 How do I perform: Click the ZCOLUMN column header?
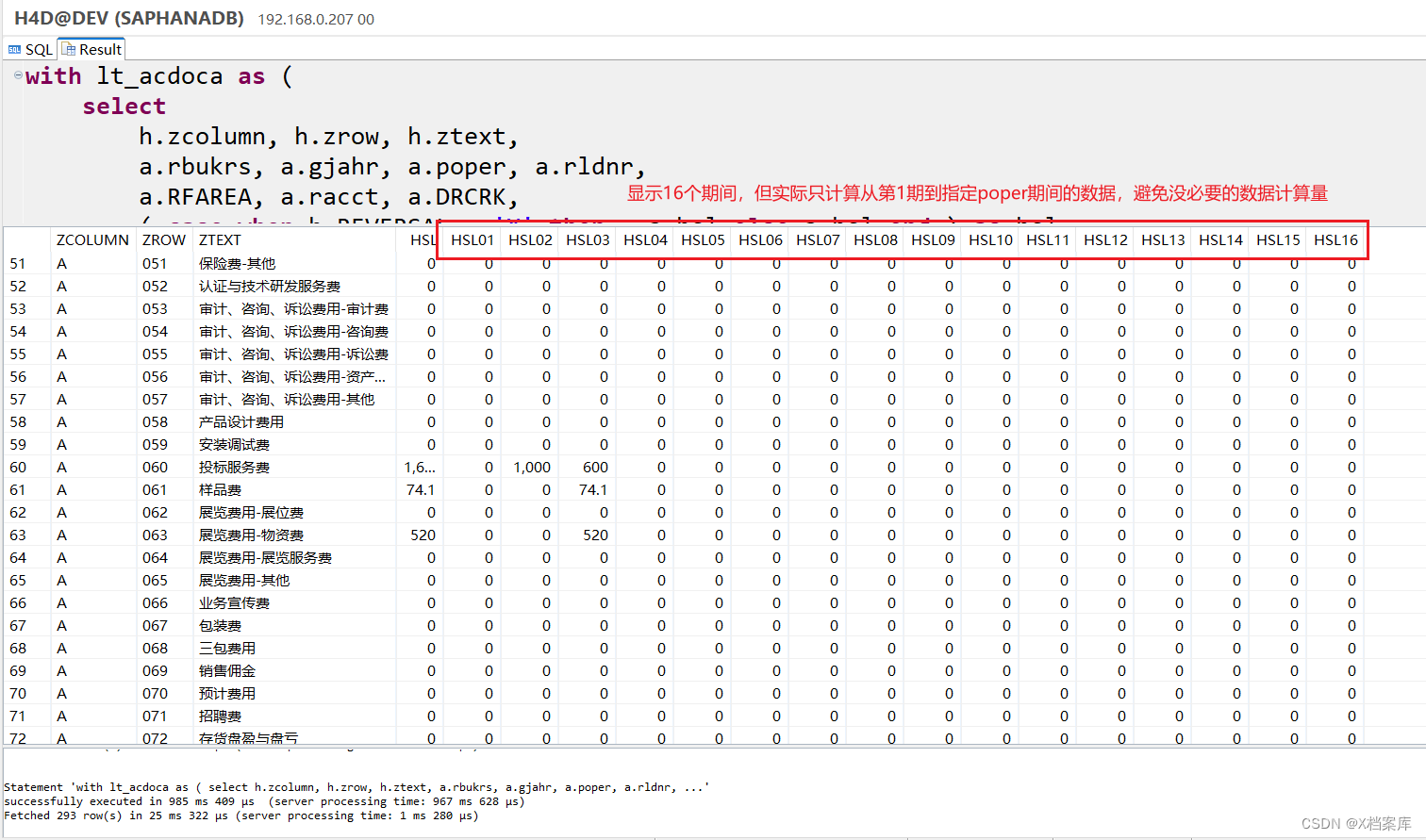(92, 239)
